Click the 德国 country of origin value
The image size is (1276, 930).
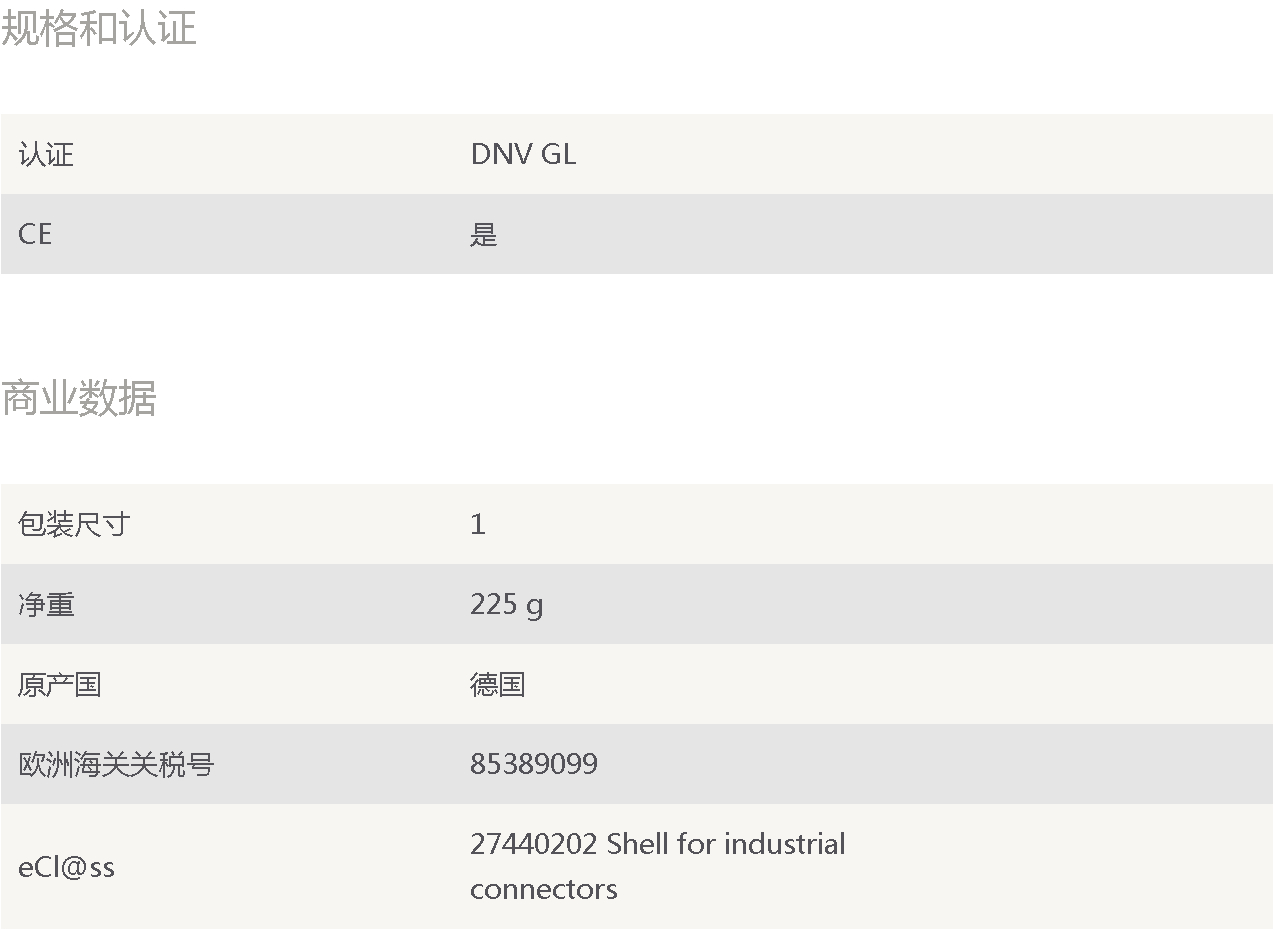point(498,684)
